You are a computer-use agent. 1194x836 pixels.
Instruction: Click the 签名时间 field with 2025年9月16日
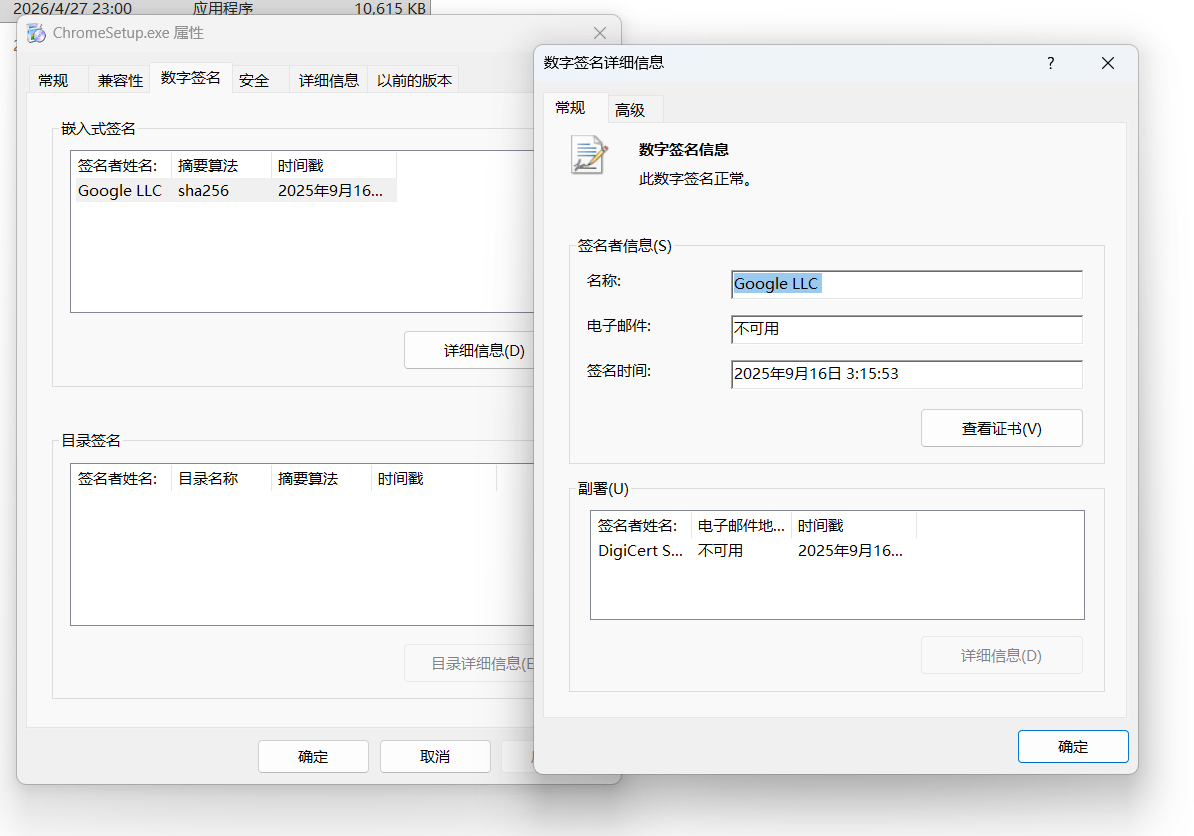[x=906, y=374]
